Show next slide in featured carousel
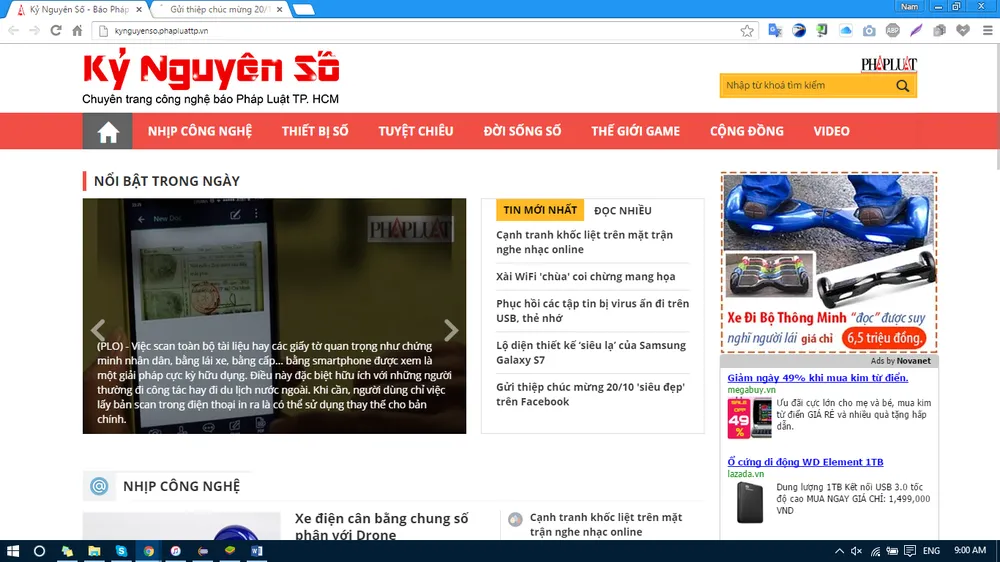The width and height of the screenshot is (1000, 562). (451, 330)
